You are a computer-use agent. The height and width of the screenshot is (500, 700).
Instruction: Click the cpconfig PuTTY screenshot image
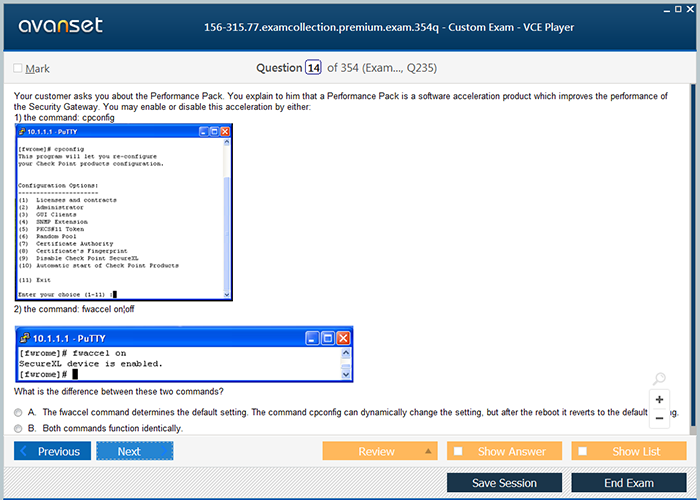(x=123, y=213)
